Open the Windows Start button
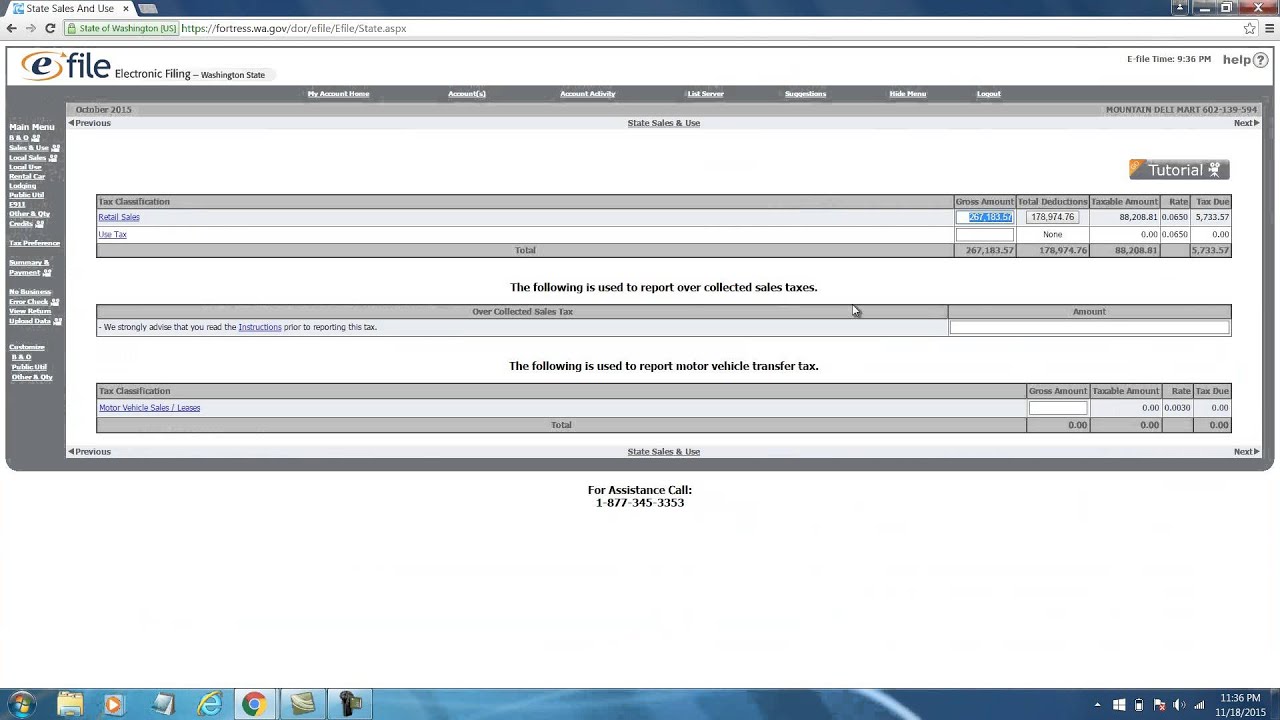The height and width of the screenshot is (720, 1280). (x=20, y=704)
